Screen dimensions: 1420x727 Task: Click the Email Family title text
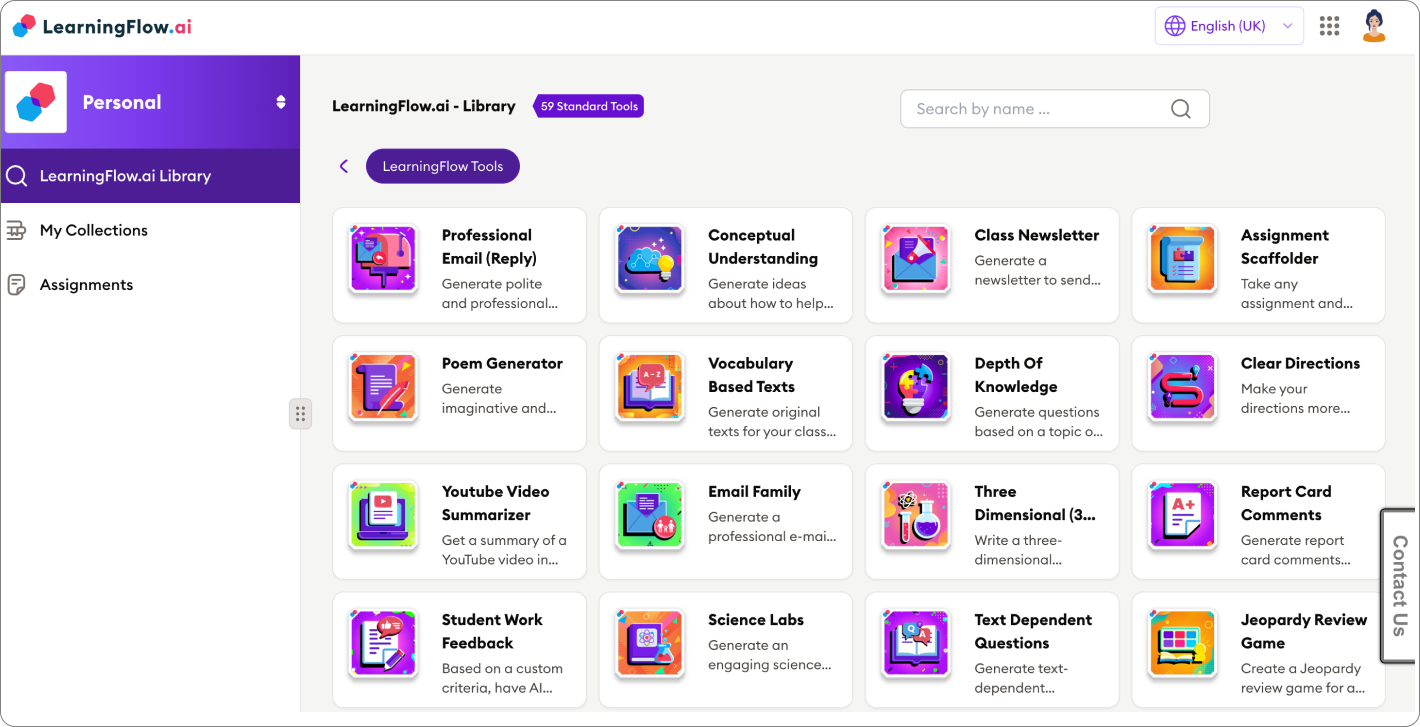755,492
